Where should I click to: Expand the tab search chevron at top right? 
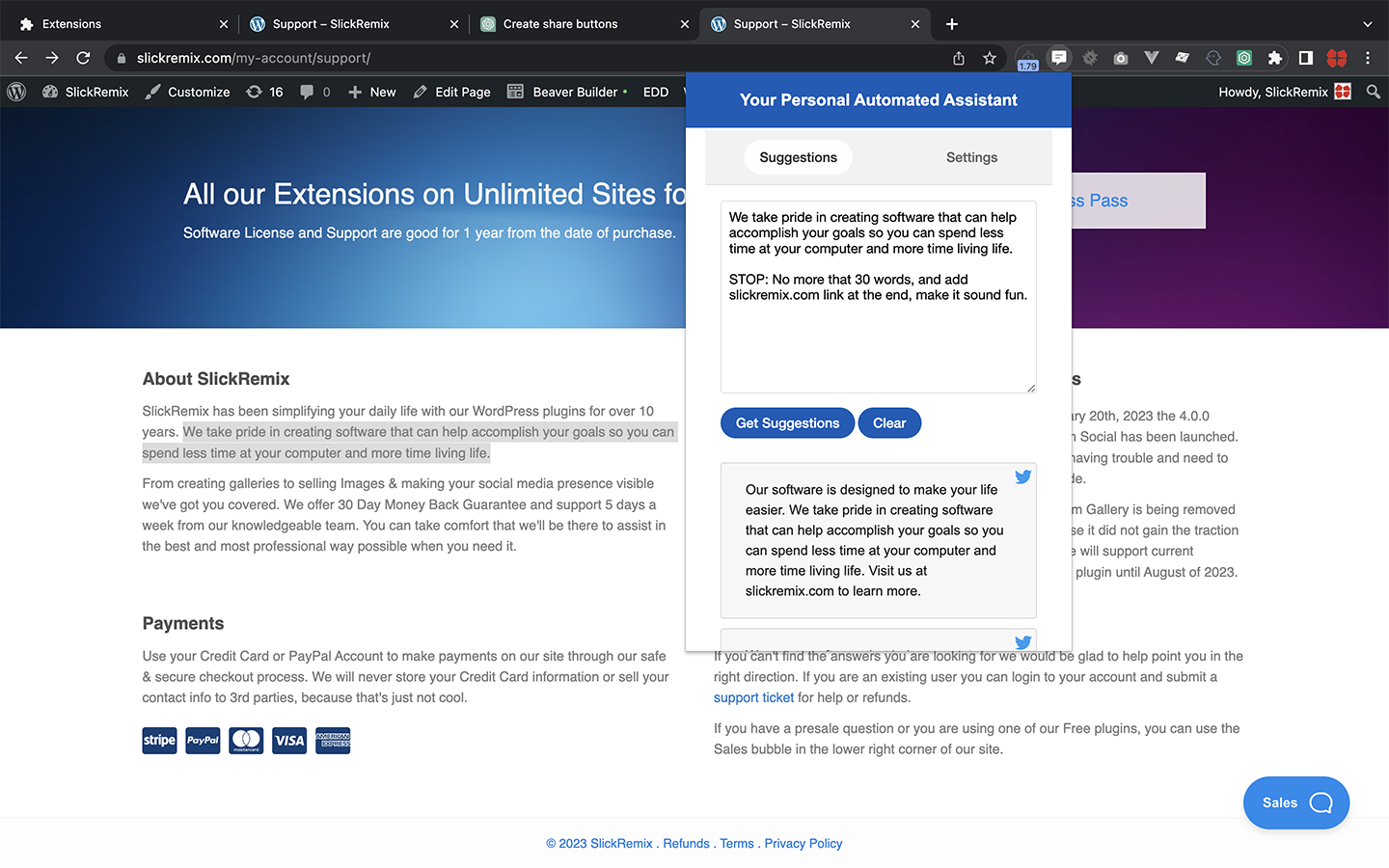click(1368, 23)
